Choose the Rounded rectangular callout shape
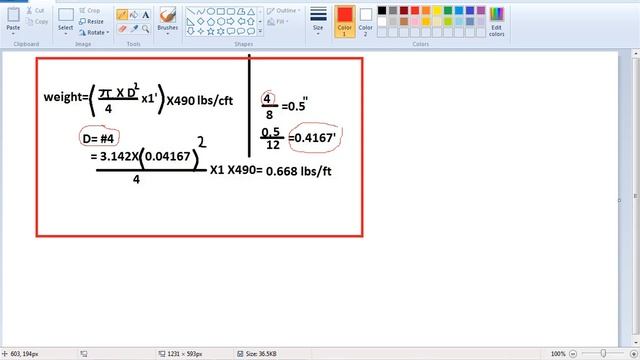640x360 pixels. 231,31
